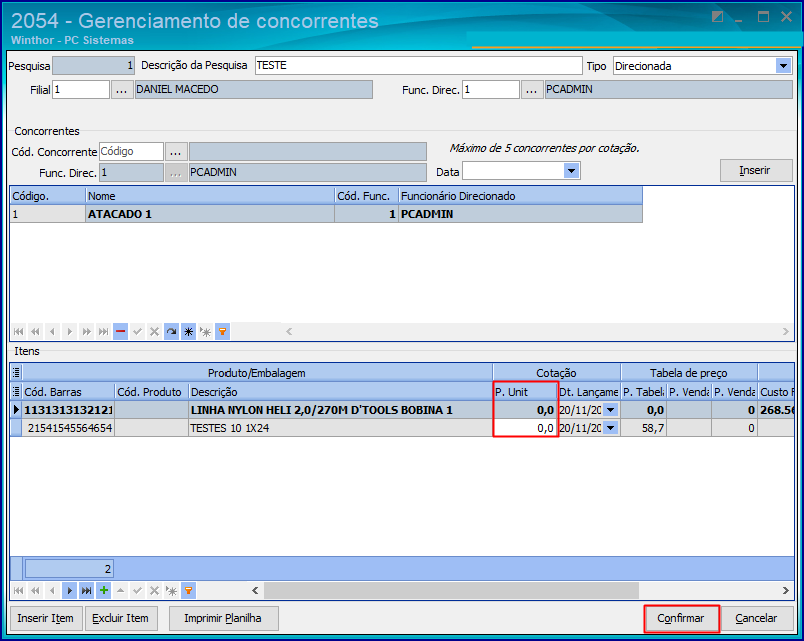Click the last-record icon in Concorrentes navigator

[x=104, y=332]
